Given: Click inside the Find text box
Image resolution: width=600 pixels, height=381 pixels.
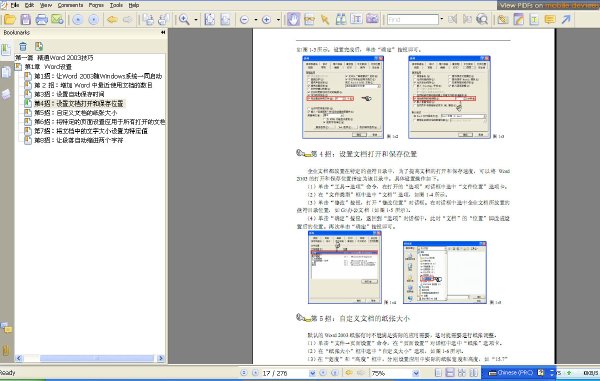Looking at the screenshot, I should [x=412, y=19].
